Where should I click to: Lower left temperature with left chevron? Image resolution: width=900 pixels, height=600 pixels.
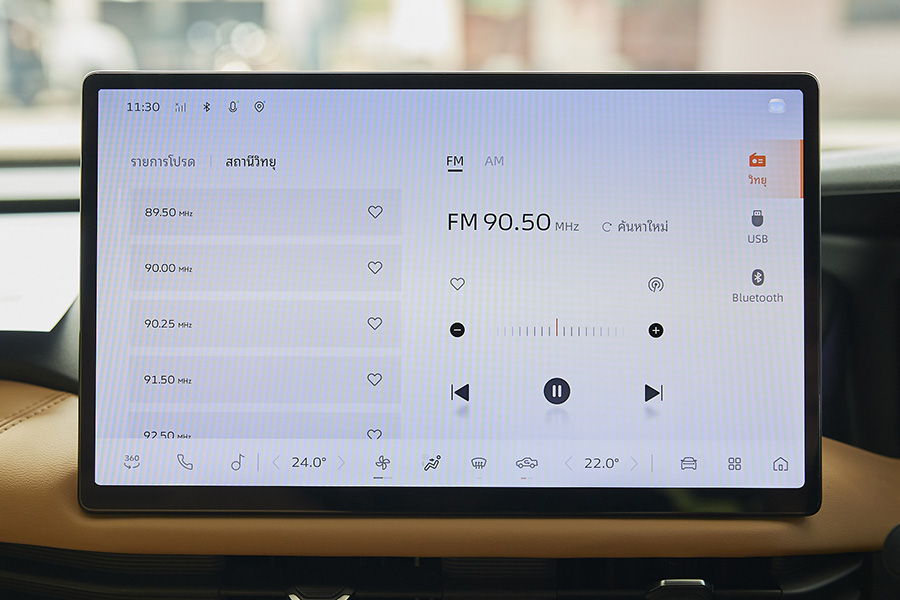click(276, 463)
